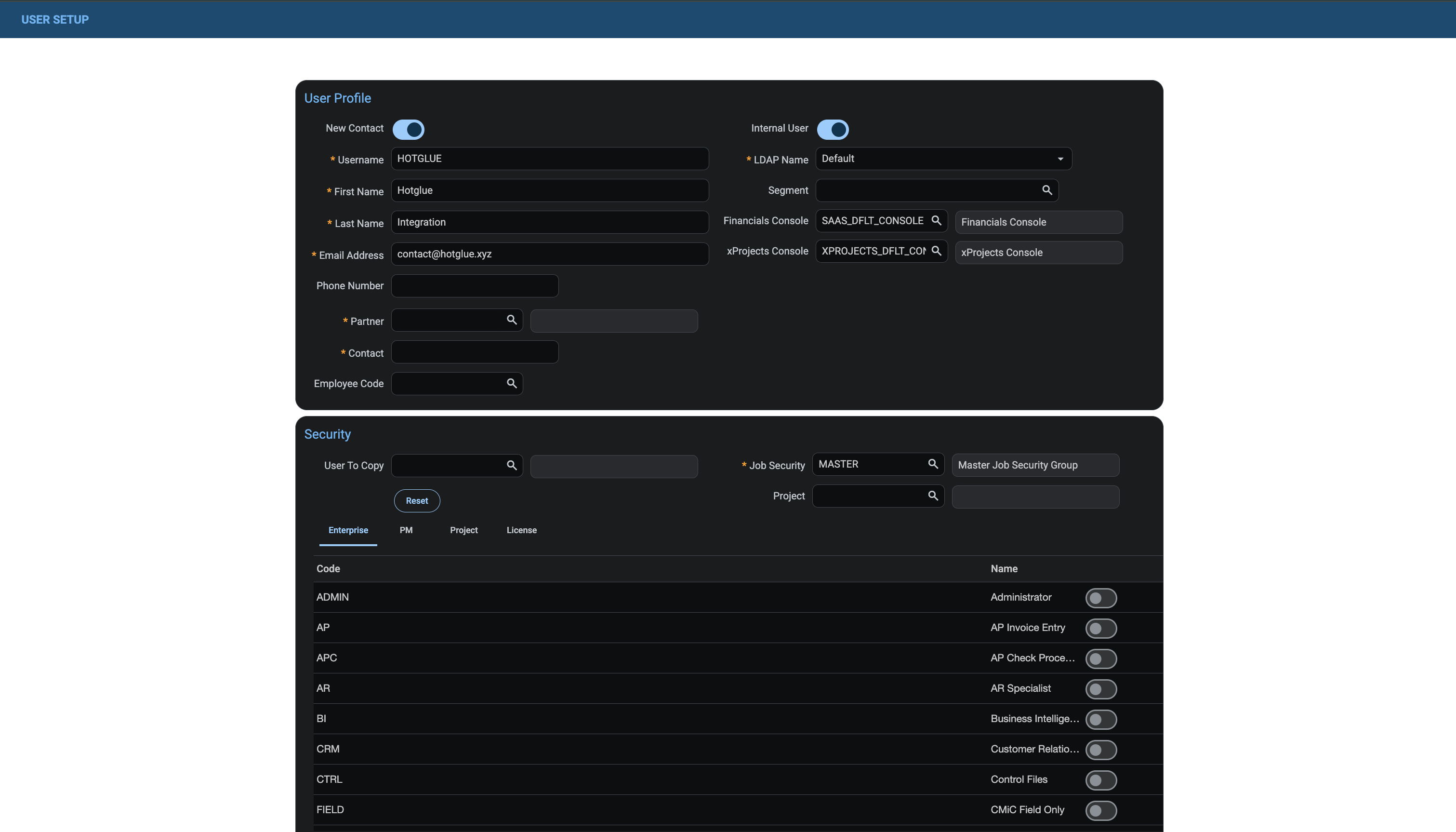1456x832 pixels.
Task: Click the Master Job Security Group description
Action: (x=1035, y=465)
